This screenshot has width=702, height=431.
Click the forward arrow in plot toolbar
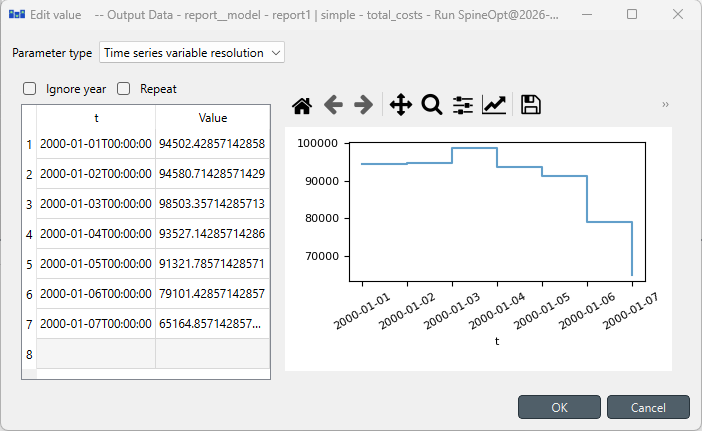364,105
